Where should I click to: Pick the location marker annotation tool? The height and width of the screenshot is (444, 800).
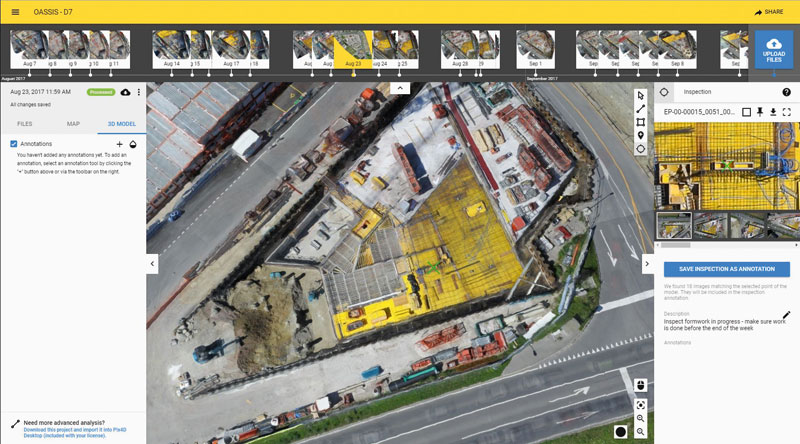(641, 135)
